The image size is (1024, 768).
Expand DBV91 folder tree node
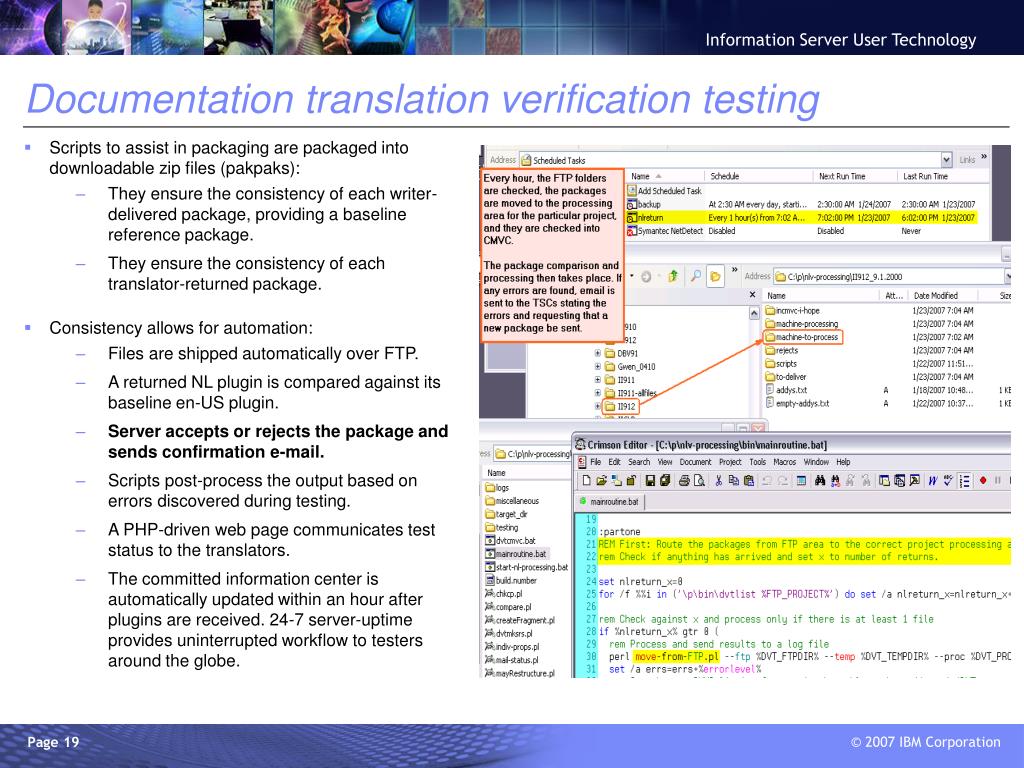[x=598, y=353]
